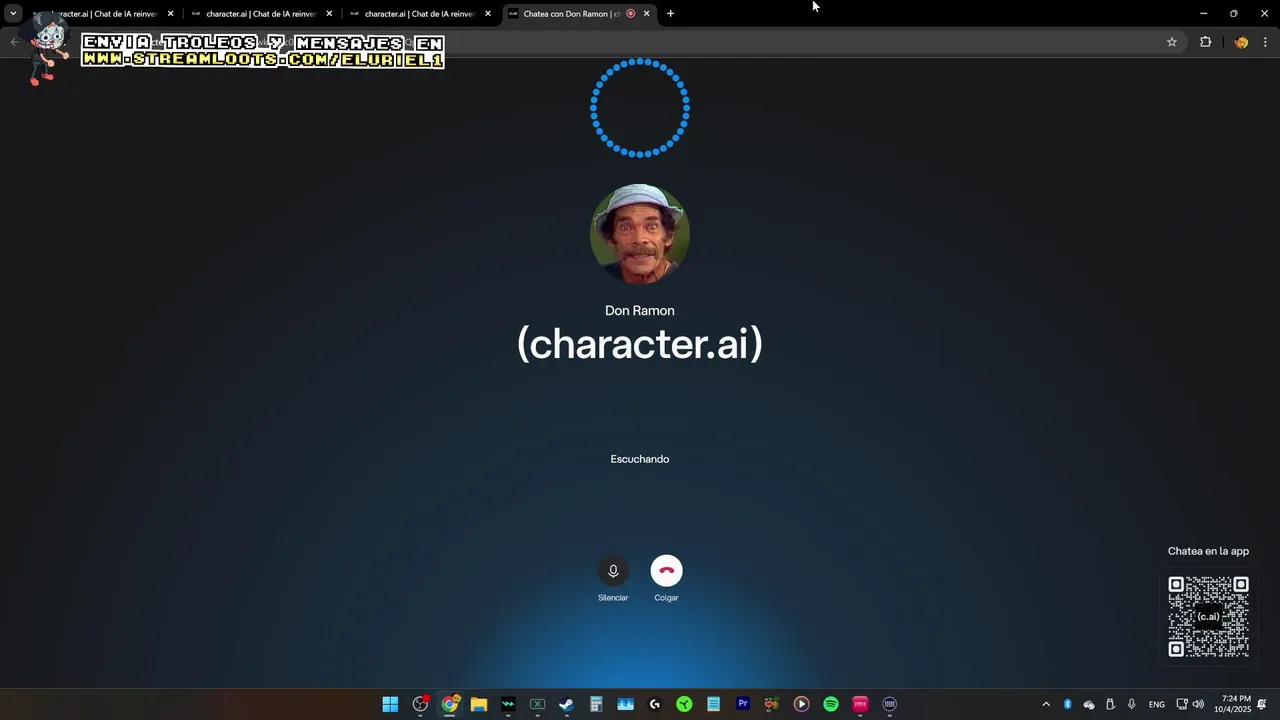Expand the tab search dropdown arrow
Viewport: 1280px width, 720px height.
[x=13, y=14]
